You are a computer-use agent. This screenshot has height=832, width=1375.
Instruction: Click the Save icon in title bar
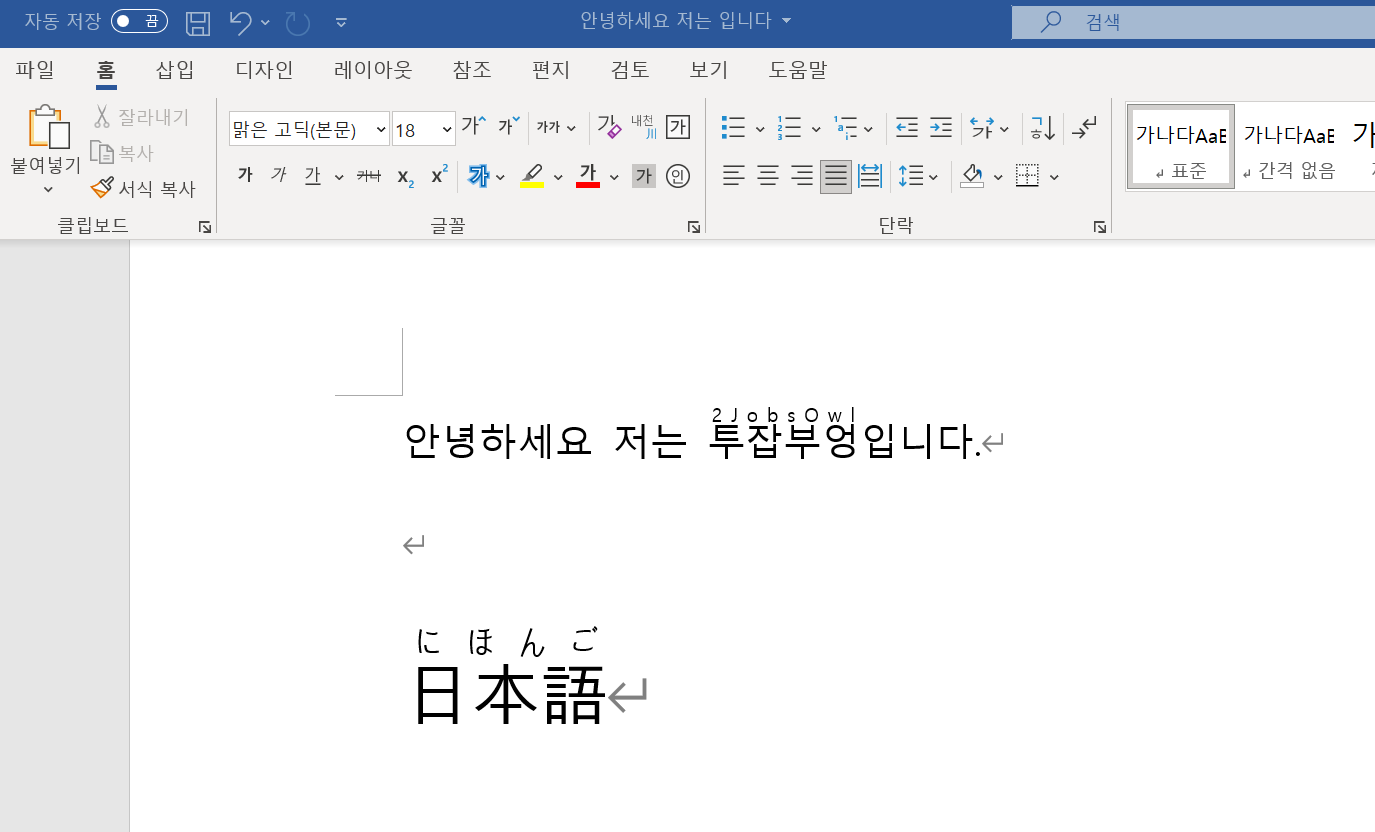tap(199, 21)
